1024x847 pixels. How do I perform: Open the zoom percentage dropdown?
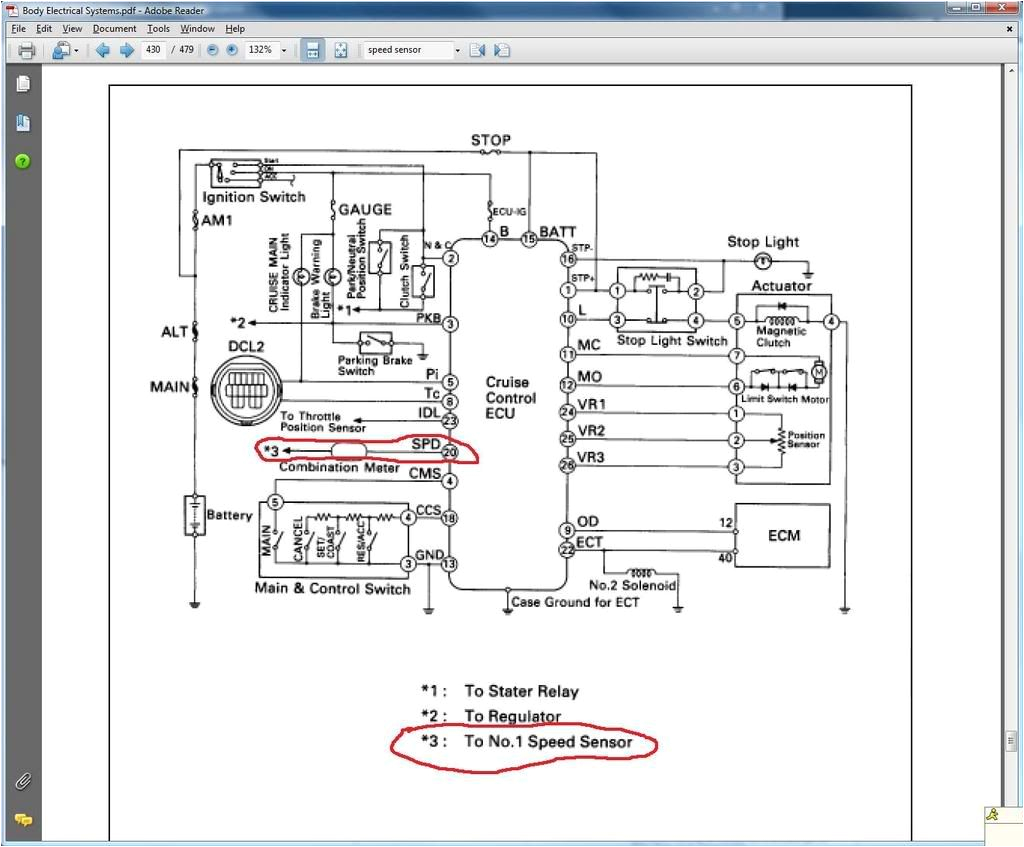click(x=283, y=50)
